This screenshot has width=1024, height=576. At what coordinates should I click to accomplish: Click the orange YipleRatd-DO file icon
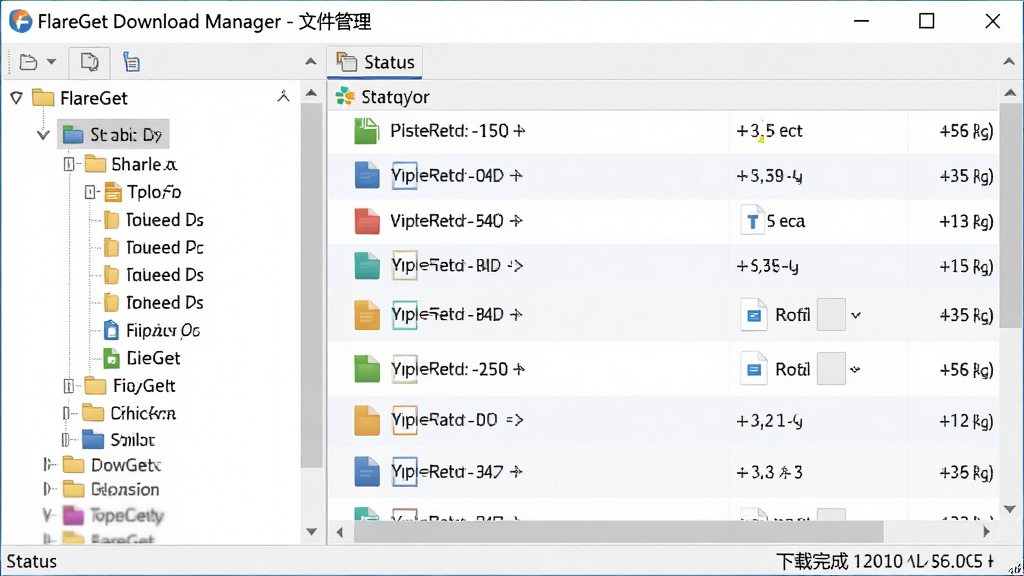coord(366,420)
